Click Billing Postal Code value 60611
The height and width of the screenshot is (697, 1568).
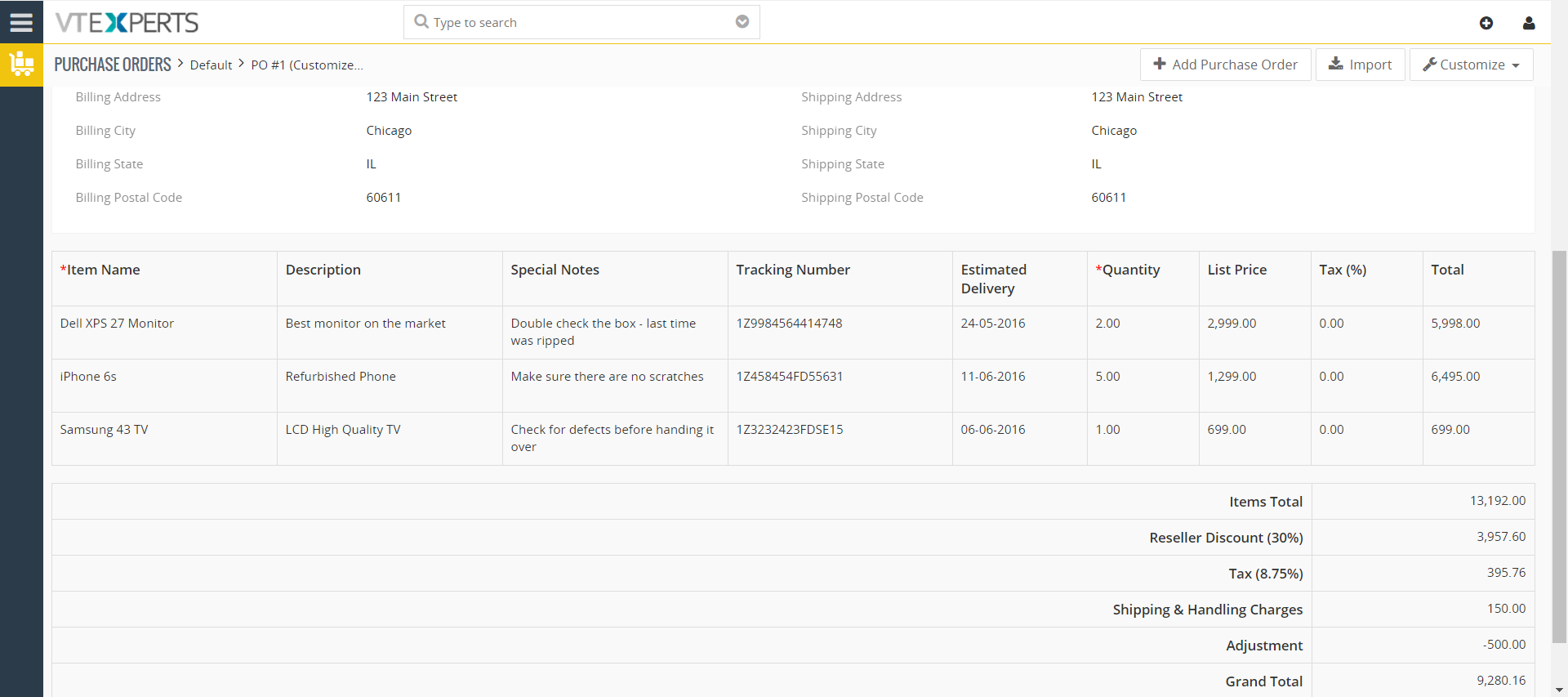(383, 198)
